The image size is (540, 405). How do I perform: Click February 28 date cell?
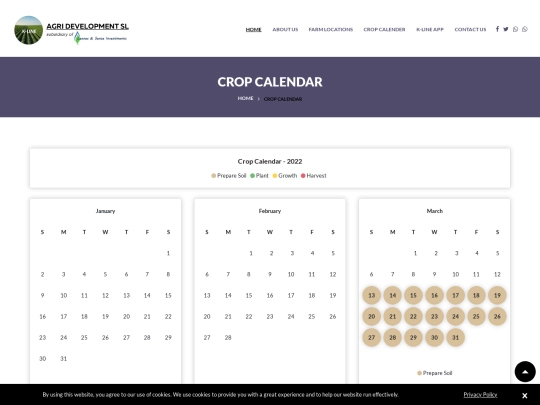pyautogui.click(x=228, y=338)
